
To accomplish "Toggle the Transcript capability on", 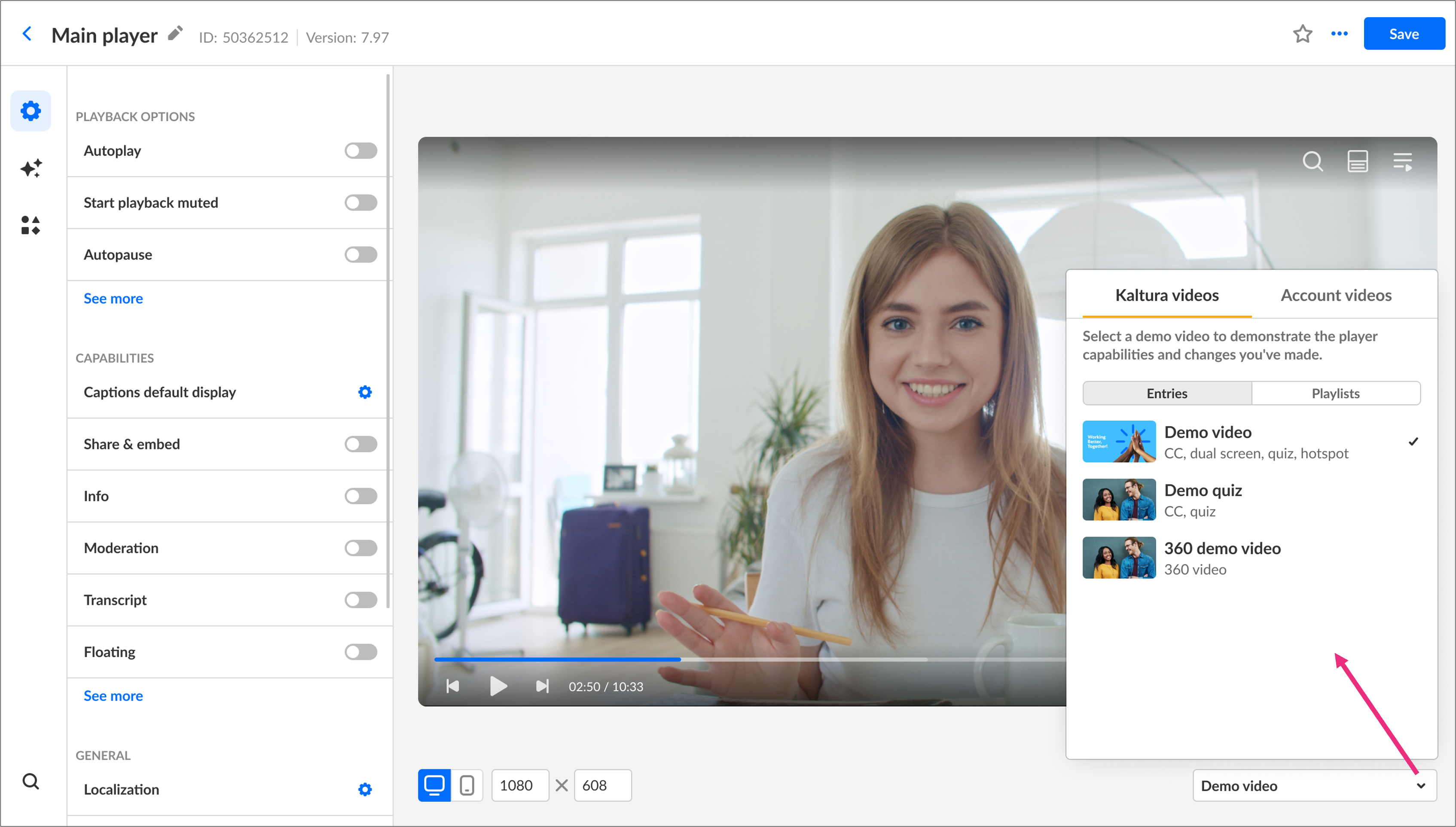I will 360,600.
